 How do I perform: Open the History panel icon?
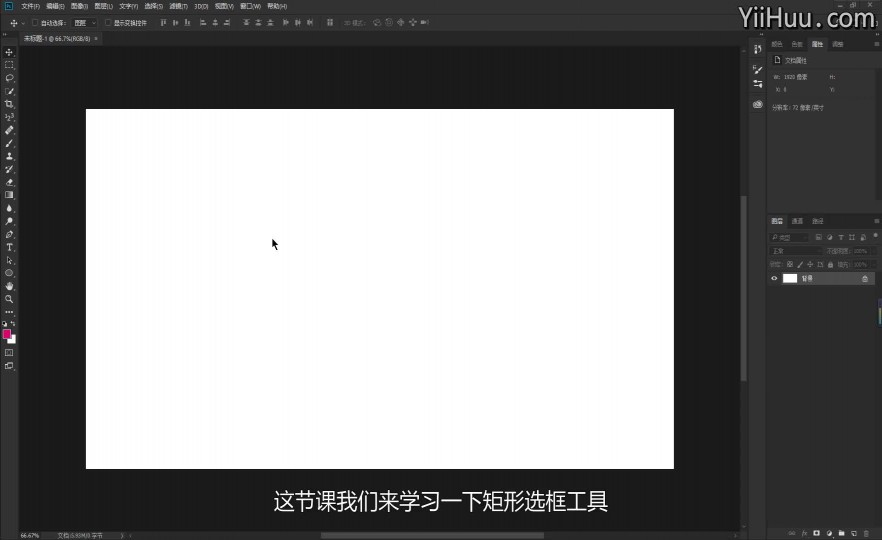pyautogui.click(x=758, y=50)
